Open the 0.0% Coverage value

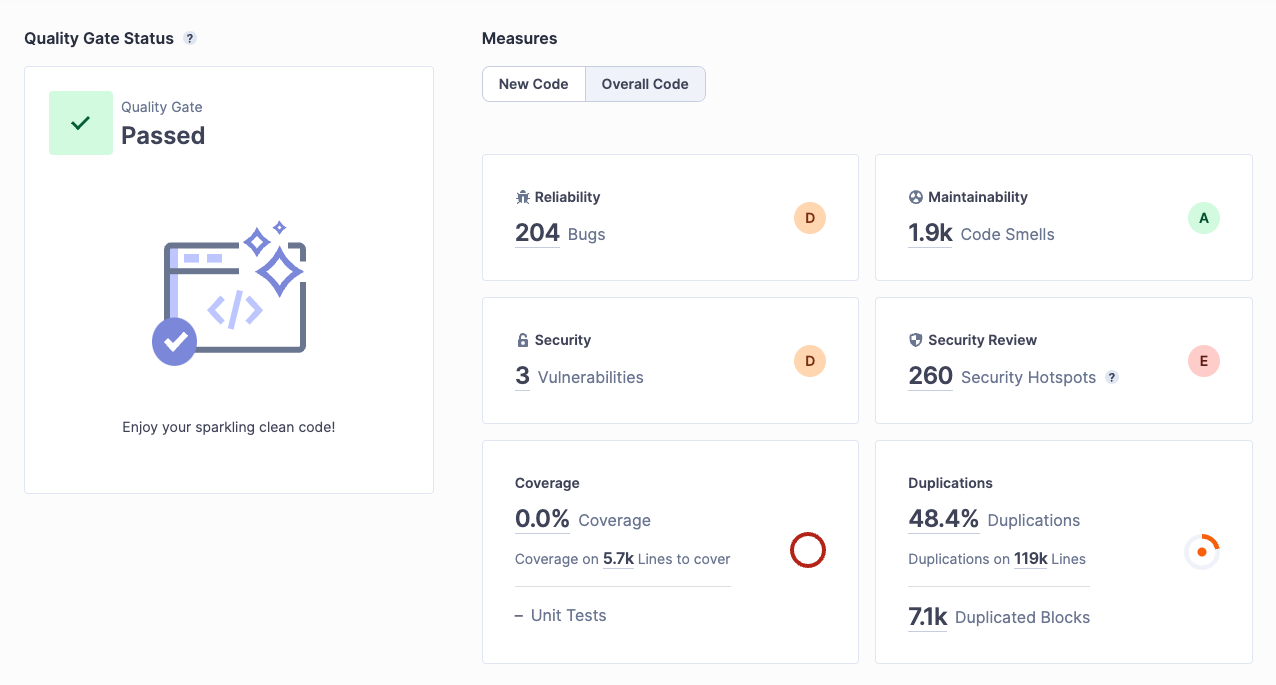[x=542, y=519]
